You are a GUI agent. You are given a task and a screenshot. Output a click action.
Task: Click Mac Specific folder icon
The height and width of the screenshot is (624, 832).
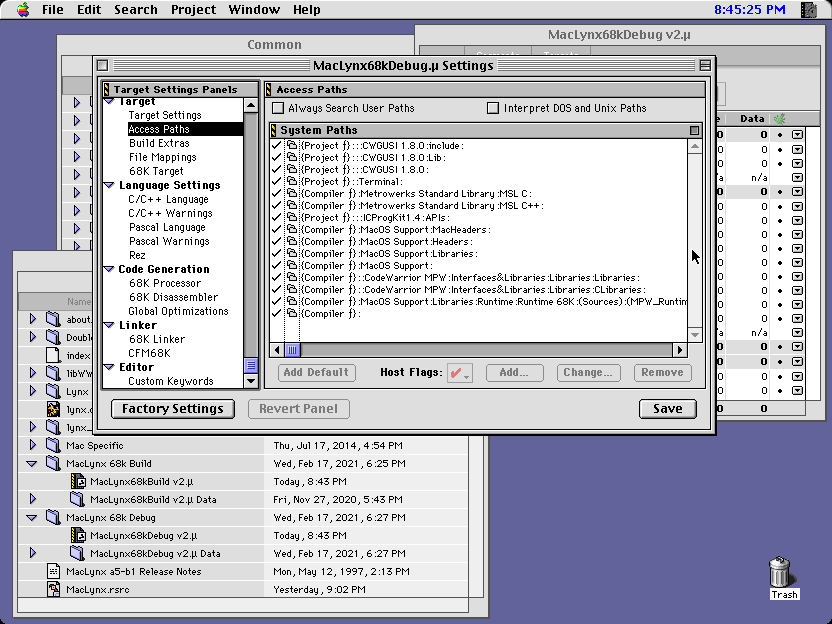[x=54, y=445]
